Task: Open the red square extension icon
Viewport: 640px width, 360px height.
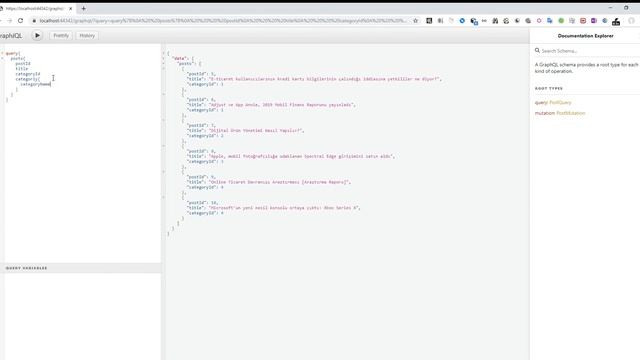Action: [583, 20]
